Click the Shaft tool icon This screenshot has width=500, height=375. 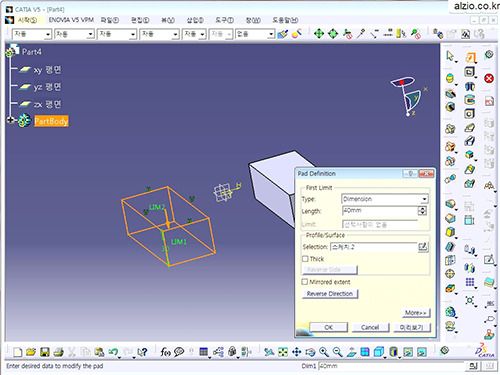pos(469,87)
